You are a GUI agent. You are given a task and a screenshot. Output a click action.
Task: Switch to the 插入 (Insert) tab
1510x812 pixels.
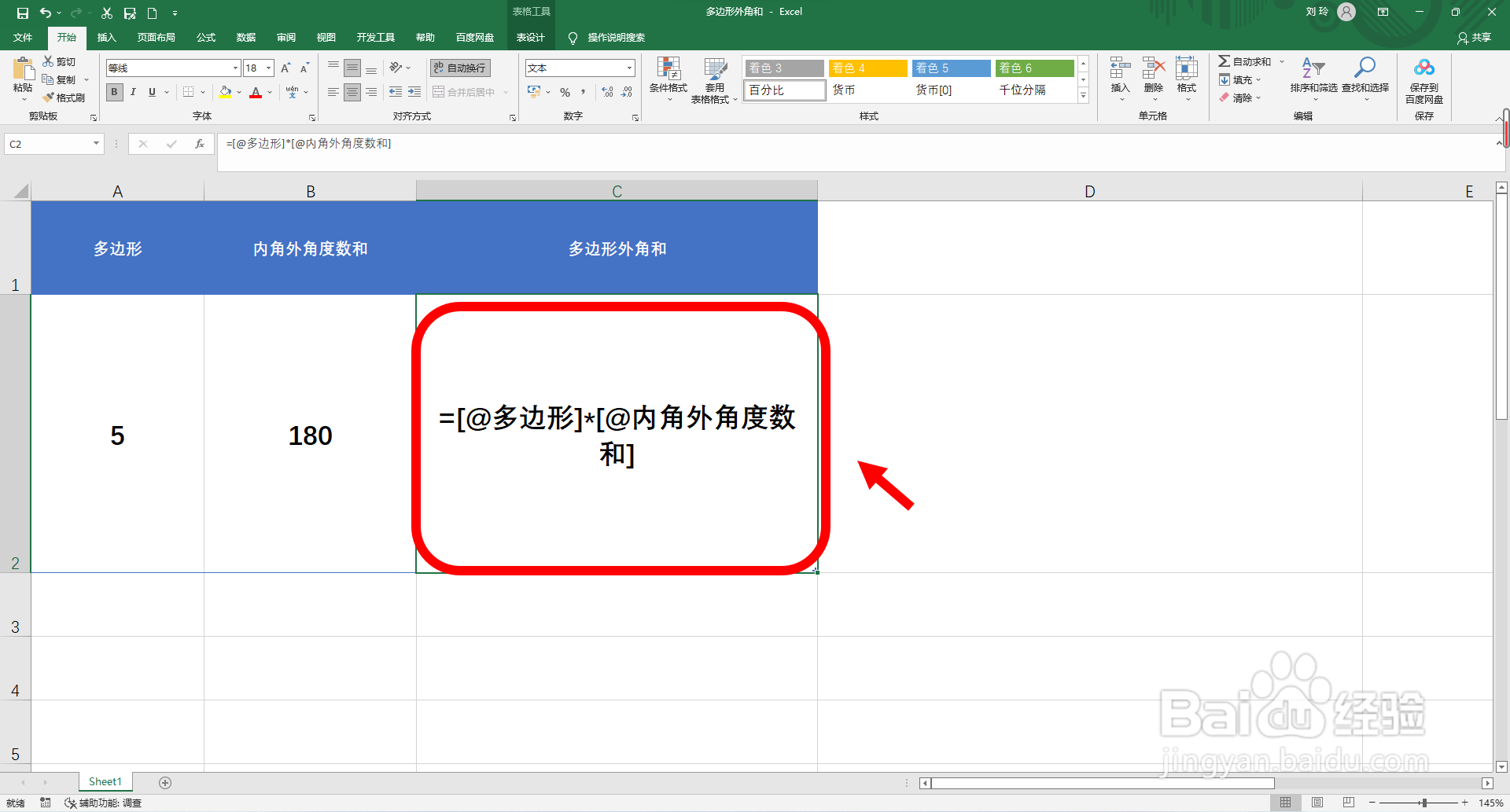pos(106,38)
